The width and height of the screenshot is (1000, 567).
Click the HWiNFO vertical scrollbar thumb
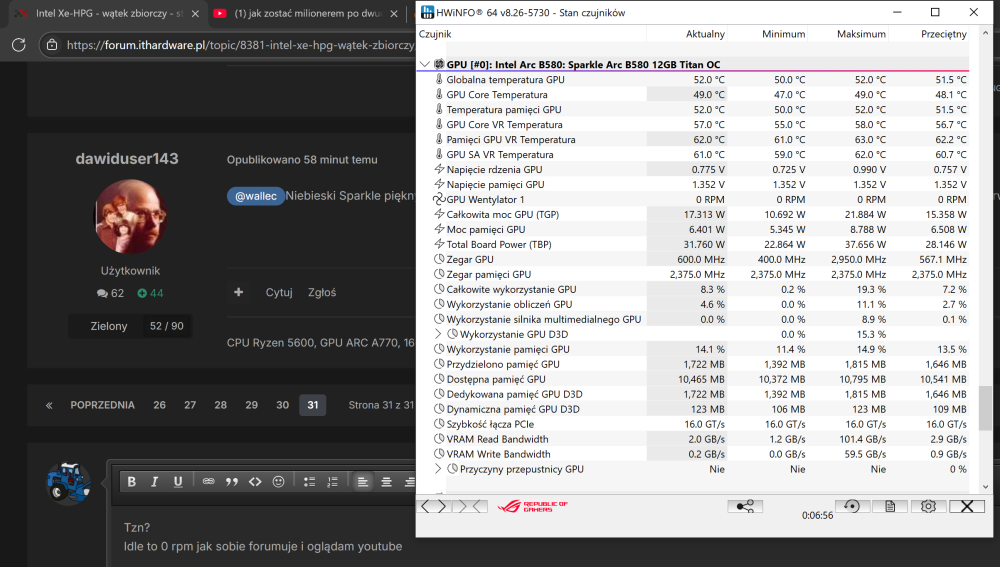(x=986, y=408)
